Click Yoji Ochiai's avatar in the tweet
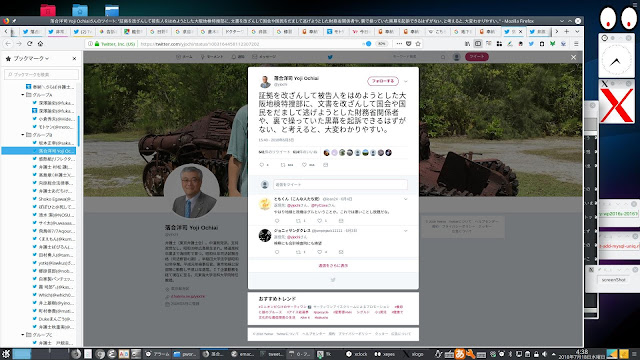Screen dimensions: 640x360 click(x=265, y=82)
